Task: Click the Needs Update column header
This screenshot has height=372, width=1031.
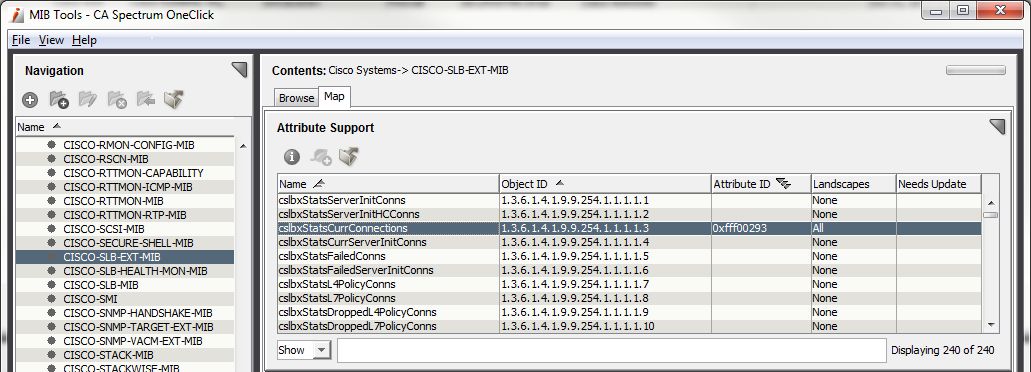Action: point(939,184)
